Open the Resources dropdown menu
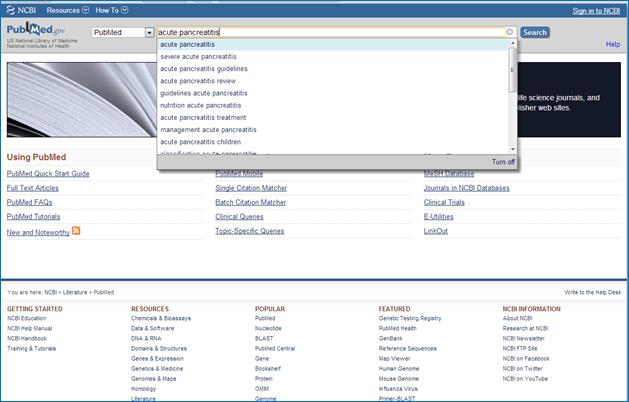Viewport: 629px width, 402px height. coord(67,10)
